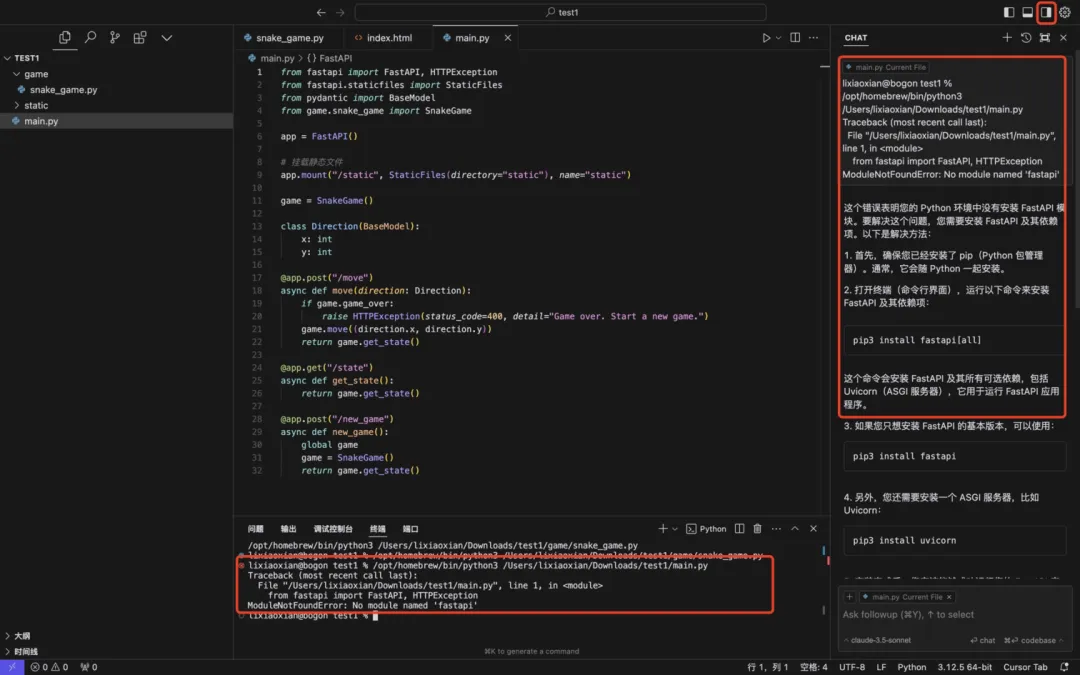
Task: Open the claude-3.5-sonnet model selector
Action: (878, 641)
